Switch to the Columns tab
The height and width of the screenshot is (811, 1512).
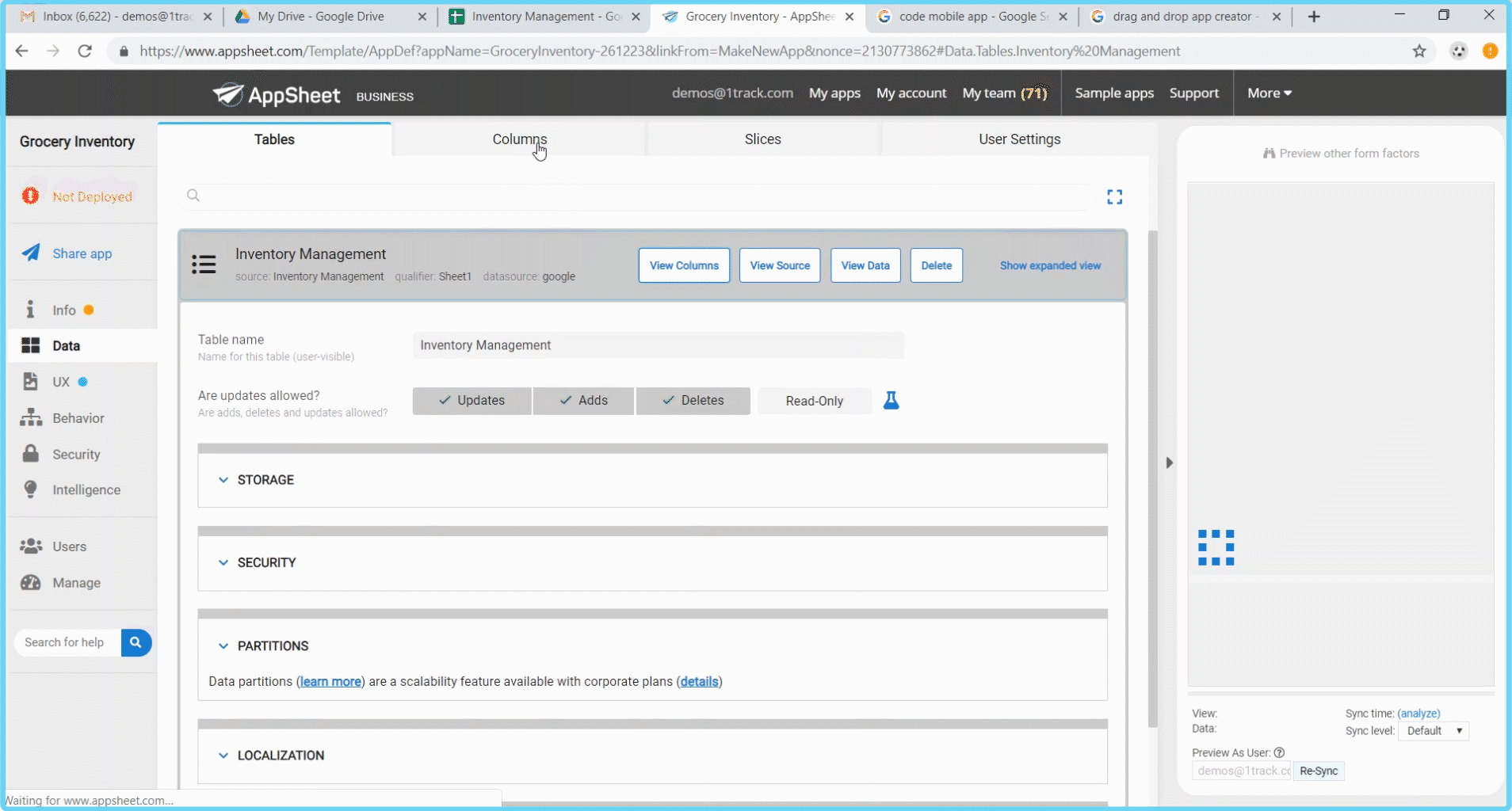click(x=519, y=139)
